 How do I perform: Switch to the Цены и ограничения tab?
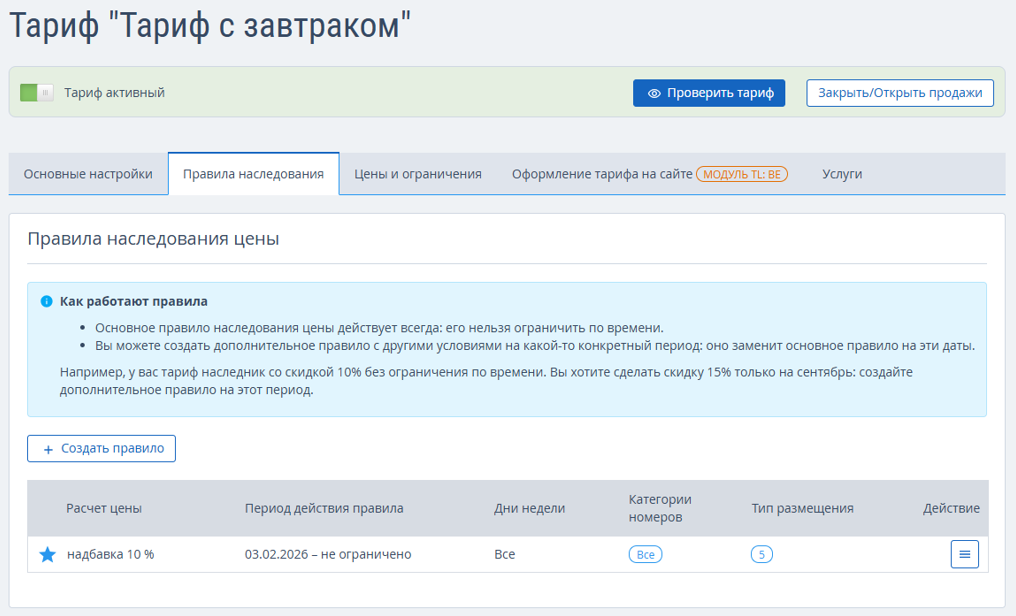pyautogui.click(x=418, y=174)
